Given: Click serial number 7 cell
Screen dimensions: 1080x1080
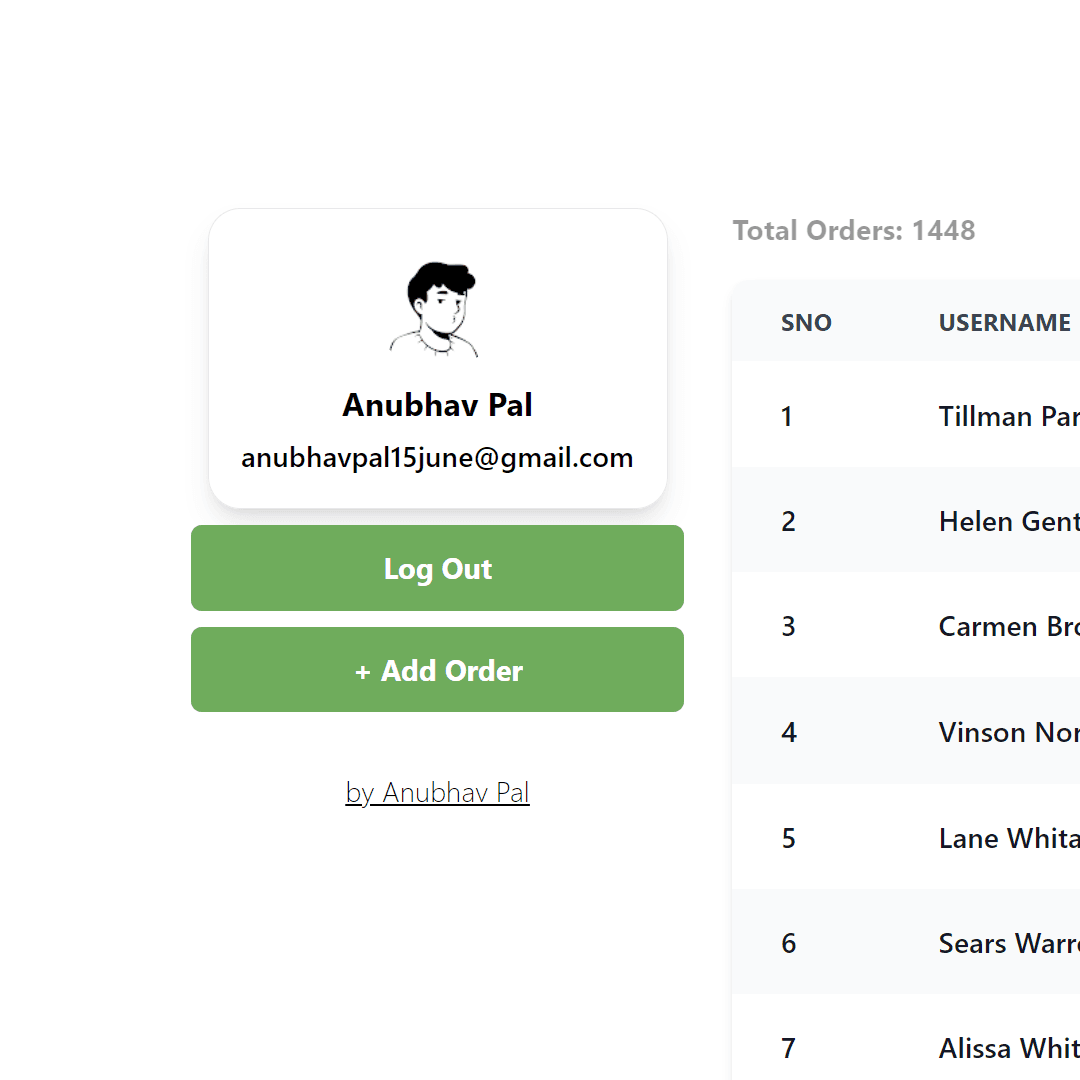Looking at the screenshot, I should pyautogui.click(x=789, y=1048).
